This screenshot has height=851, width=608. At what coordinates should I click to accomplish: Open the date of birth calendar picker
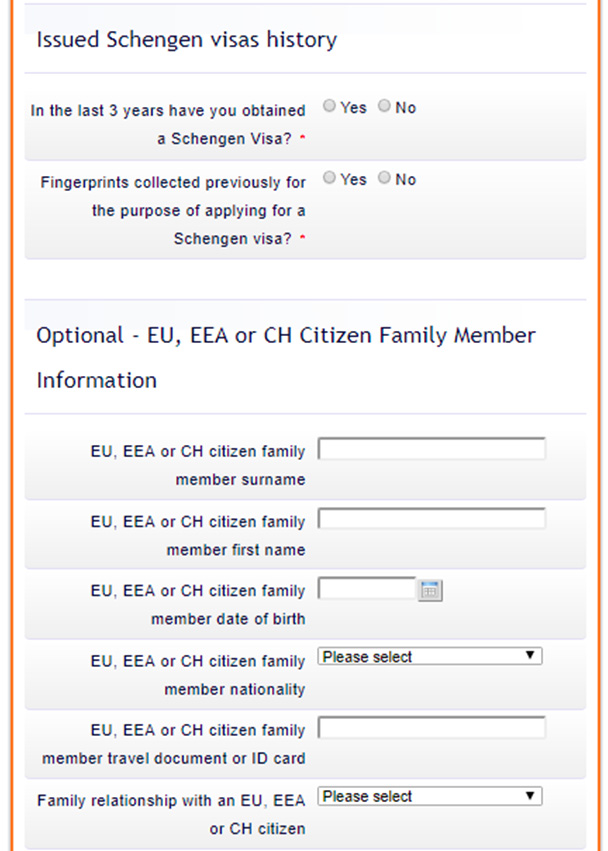point(430,590)
